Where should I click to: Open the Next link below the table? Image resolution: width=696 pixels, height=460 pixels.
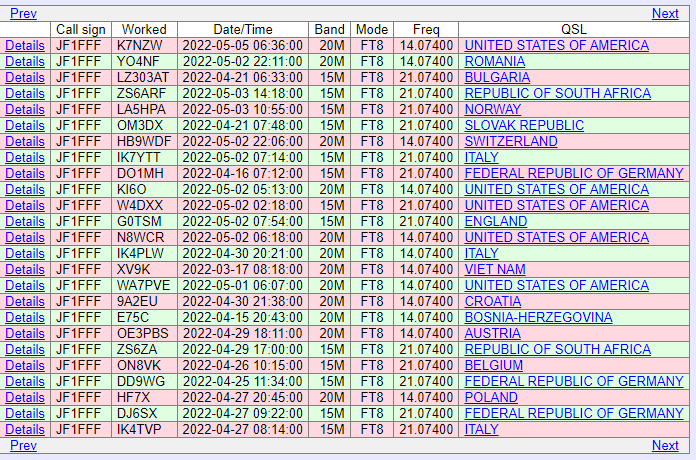(665, 445)
